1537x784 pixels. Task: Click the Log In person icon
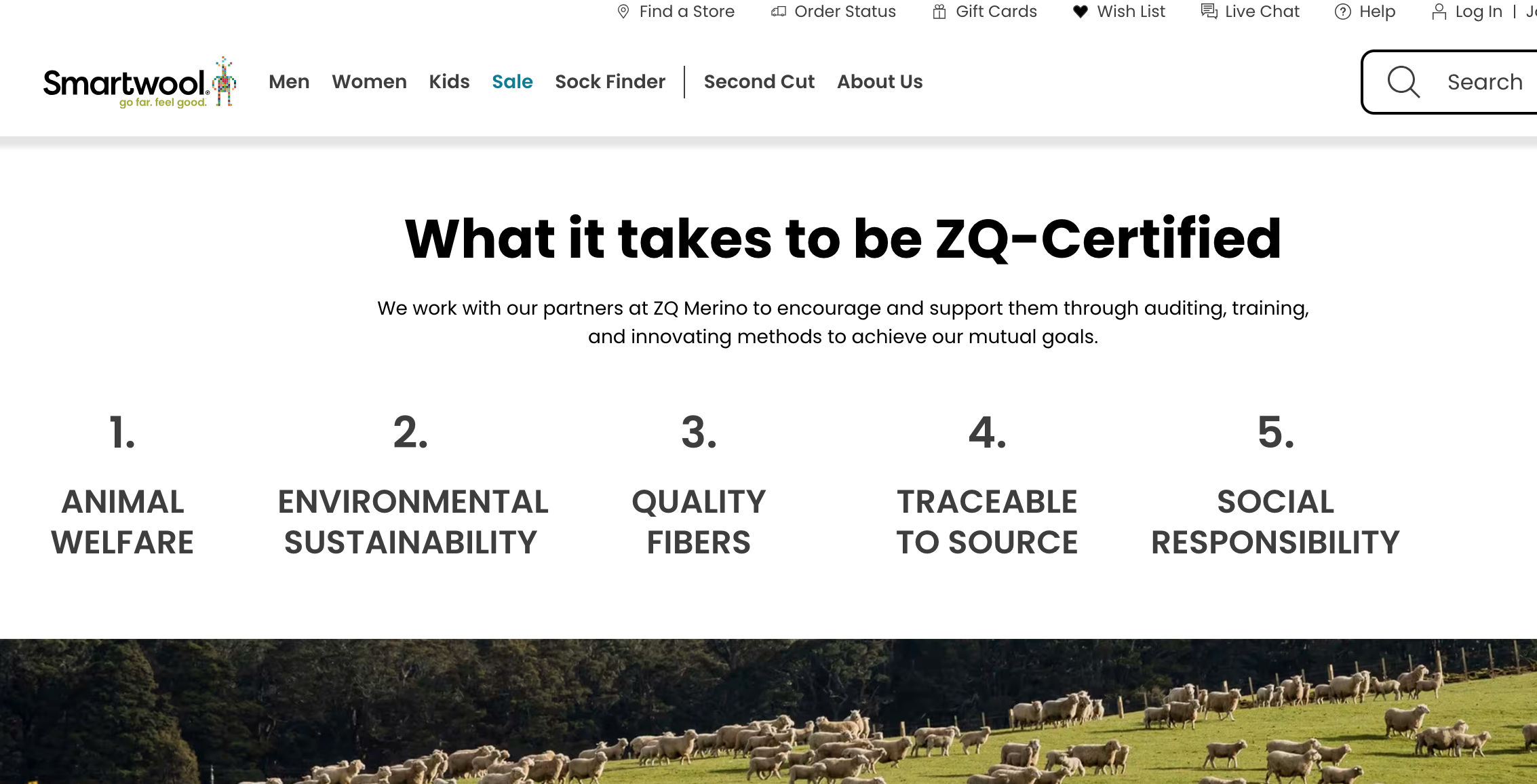(1439, 12)
